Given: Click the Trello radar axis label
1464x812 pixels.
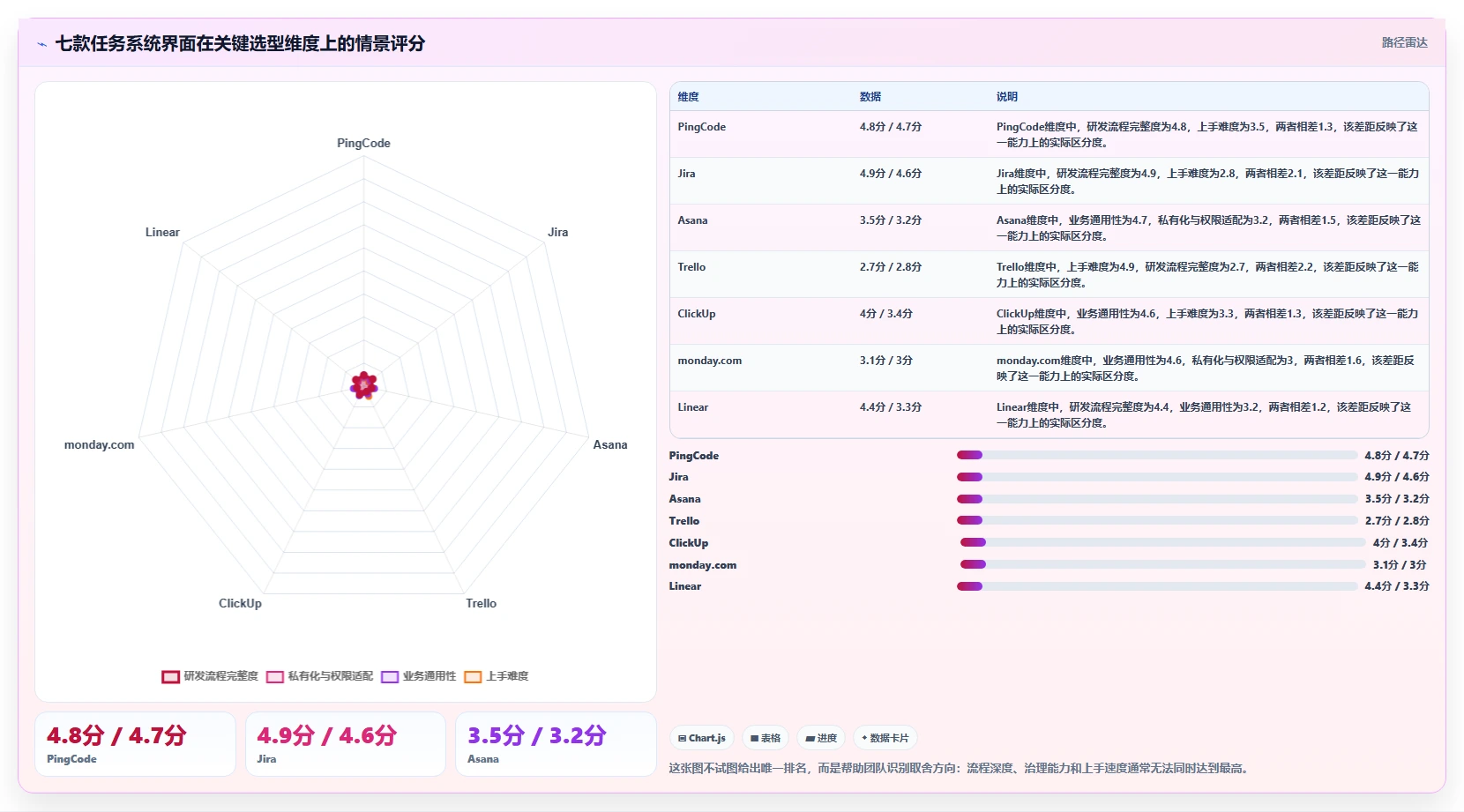Looking at the screenshot, I should click(481, 603).
